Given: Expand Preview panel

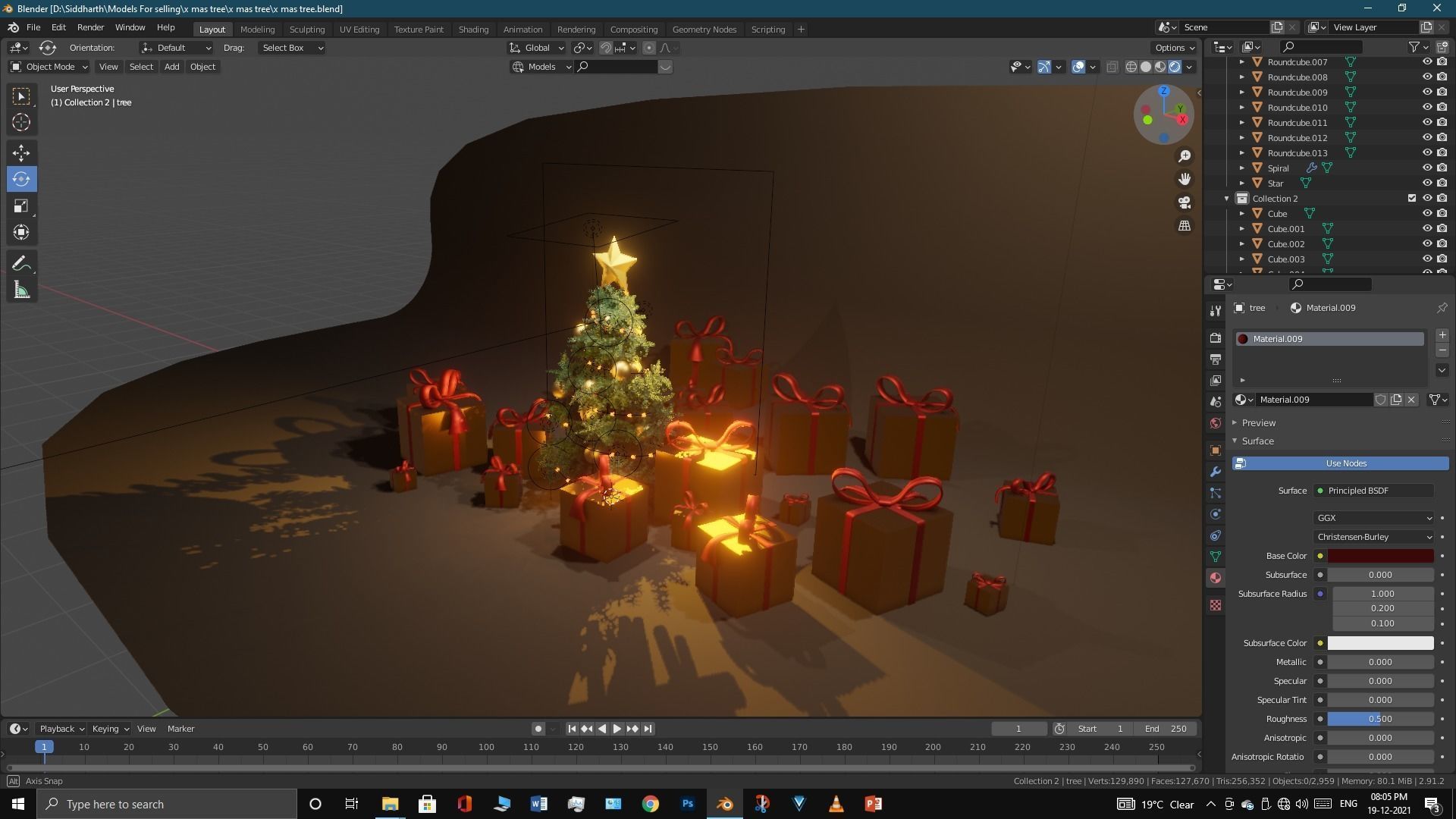Looking at the screenshot, I should [x=1259, y=422].
